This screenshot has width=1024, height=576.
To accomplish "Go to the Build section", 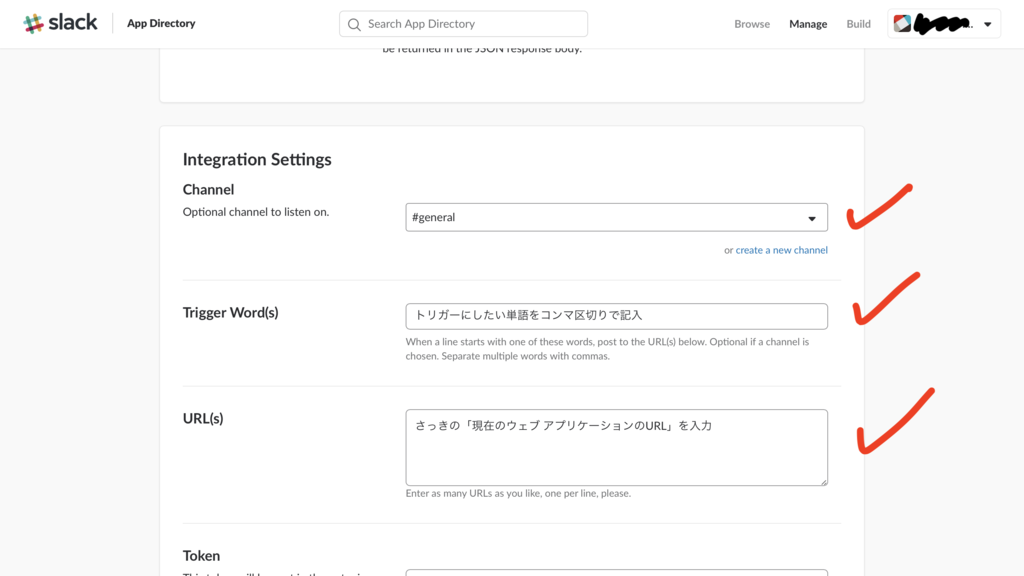I will [x=859, y=24].
